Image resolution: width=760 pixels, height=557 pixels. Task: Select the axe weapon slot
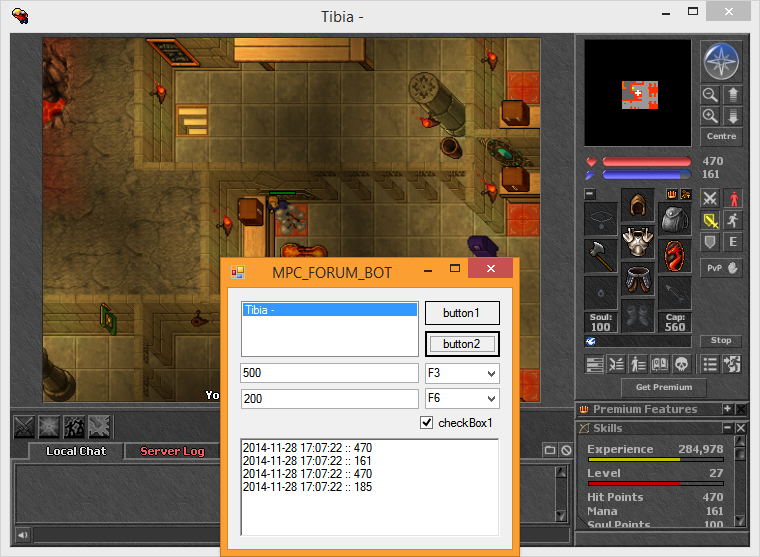601,255
